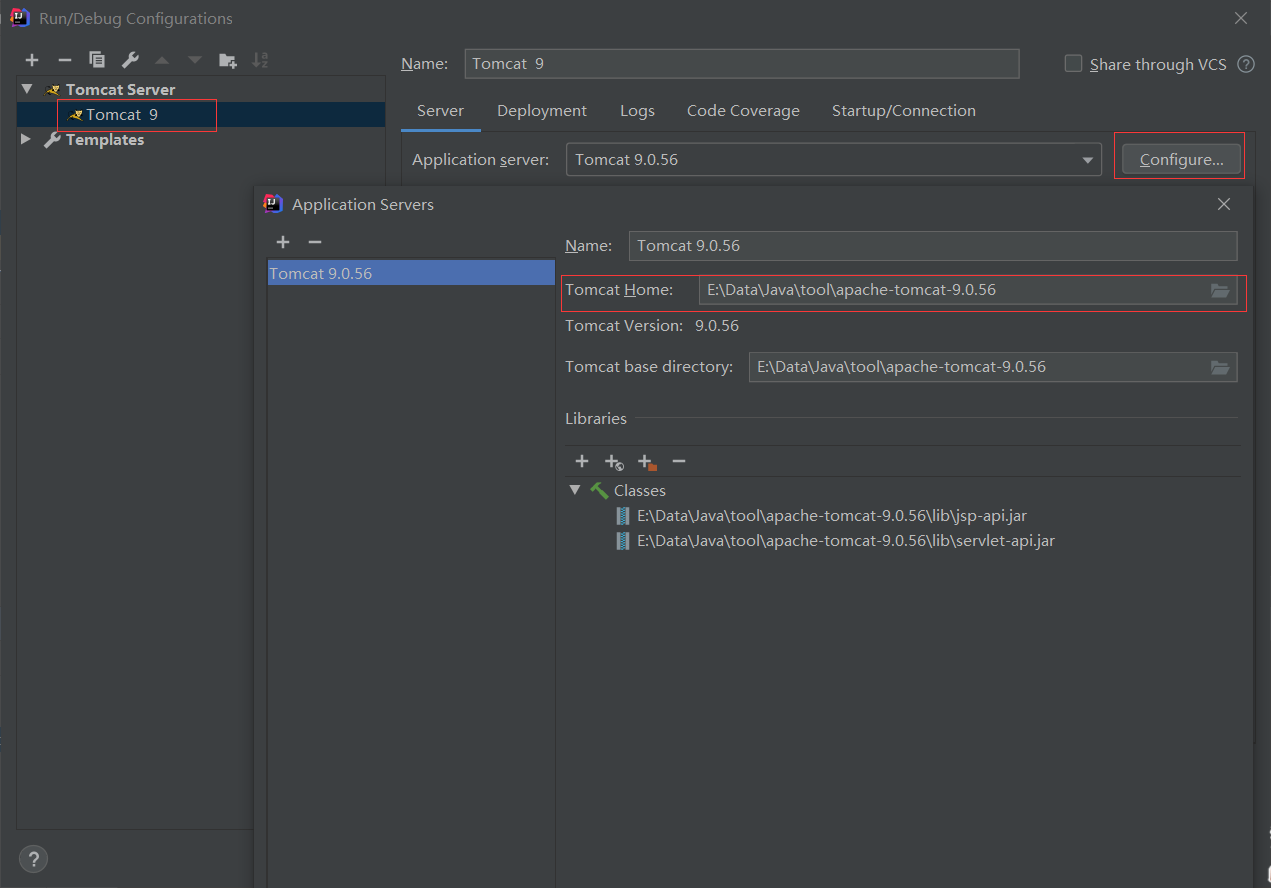The image size is (1271, 888).
Task: Click the application server Name field
Action: [x=932, y=246]
